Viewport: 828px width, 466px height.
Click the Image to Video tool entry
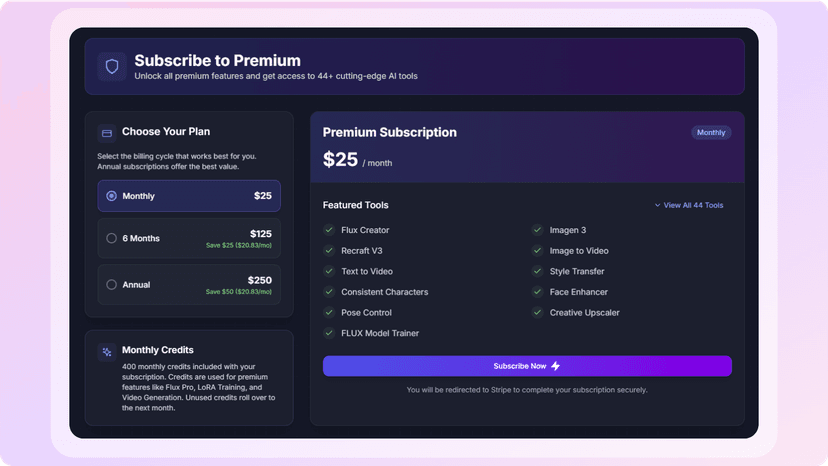[x=579, y=250]
